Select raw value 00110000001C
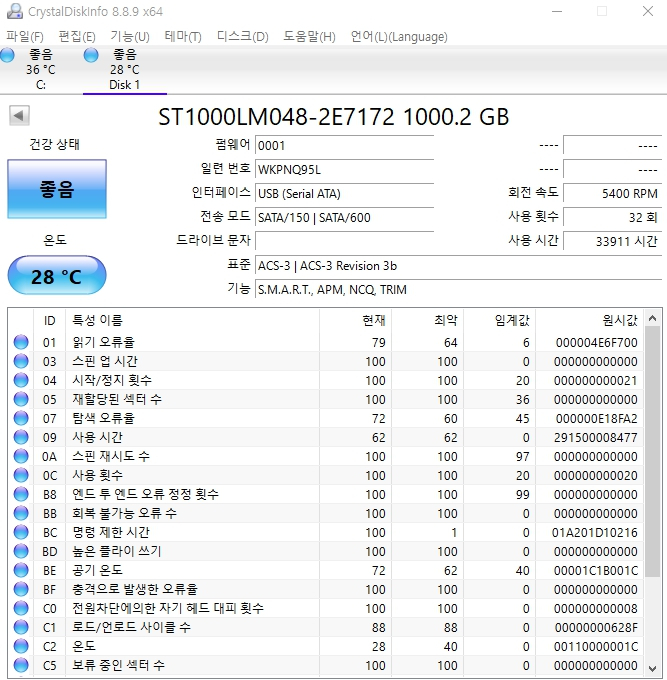Screen dimensions: 667x680 tap(595, 647)
